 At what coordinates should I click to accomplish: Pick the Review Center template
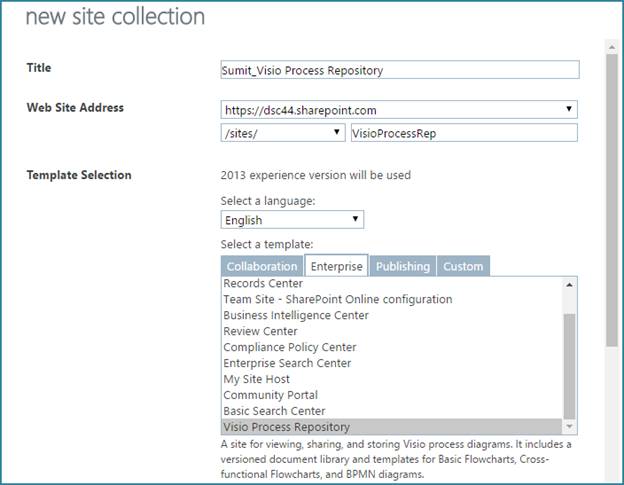pyautogui.click(x=260, y=331)
